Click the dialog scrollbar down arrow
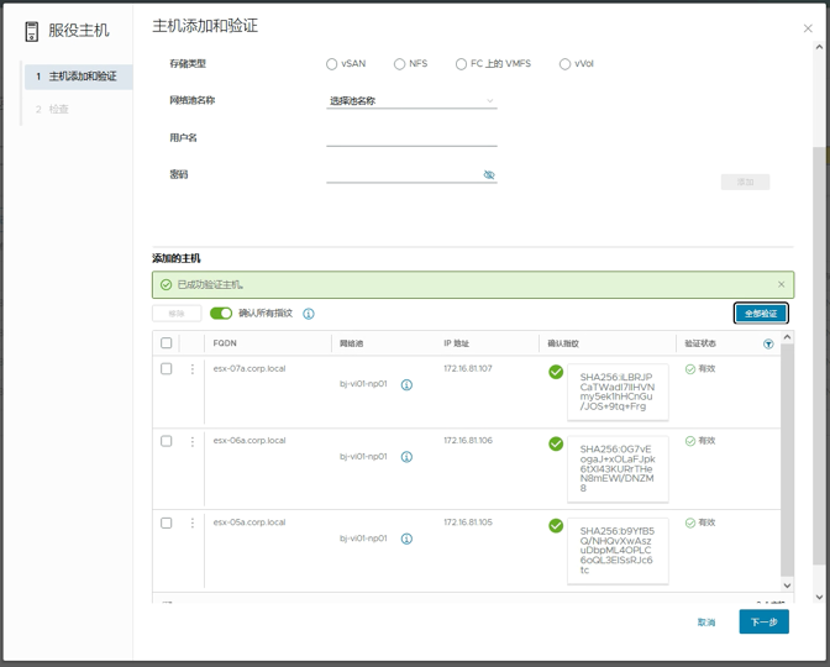 (x=819, y=597)
